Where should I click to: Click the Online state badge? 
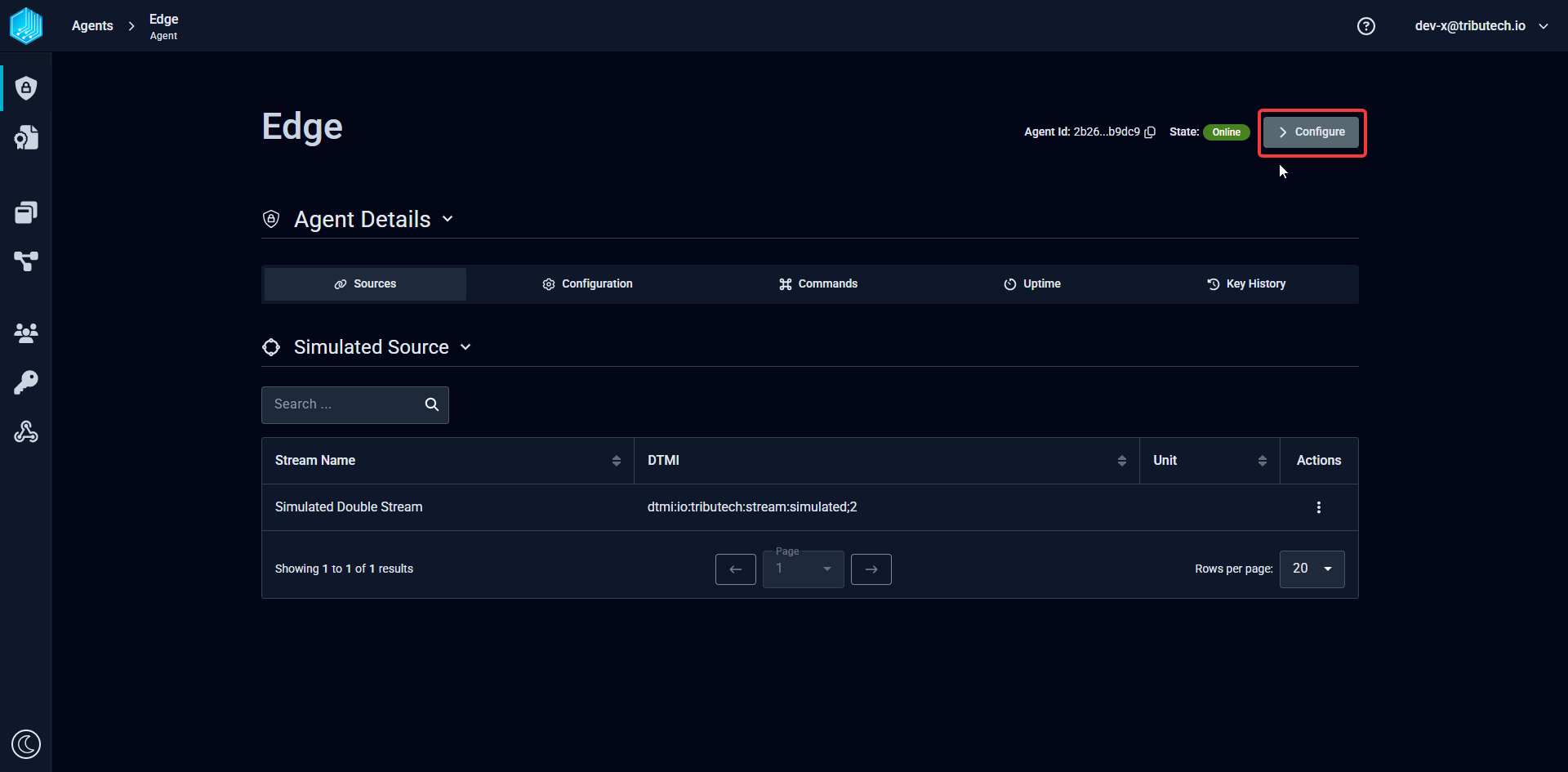coord(1226,132)
